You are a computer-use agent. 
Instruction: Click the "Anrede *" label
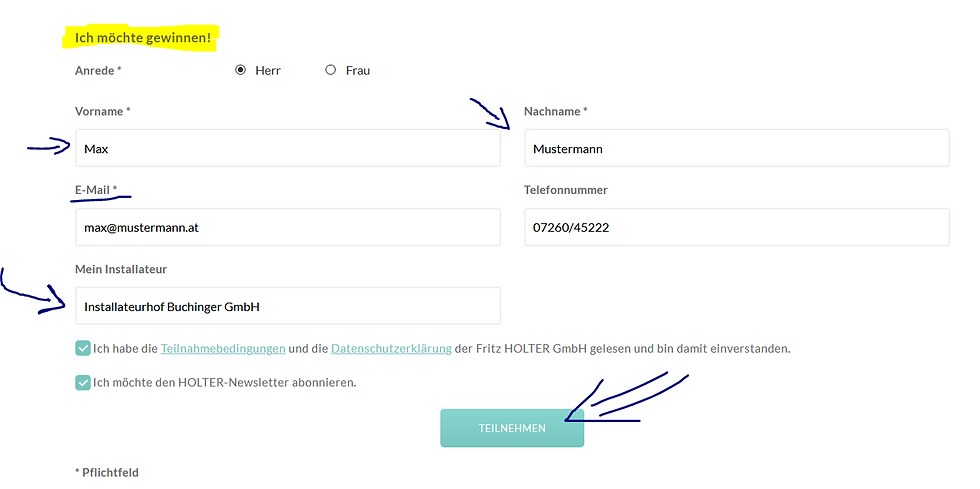click(98, 71)
